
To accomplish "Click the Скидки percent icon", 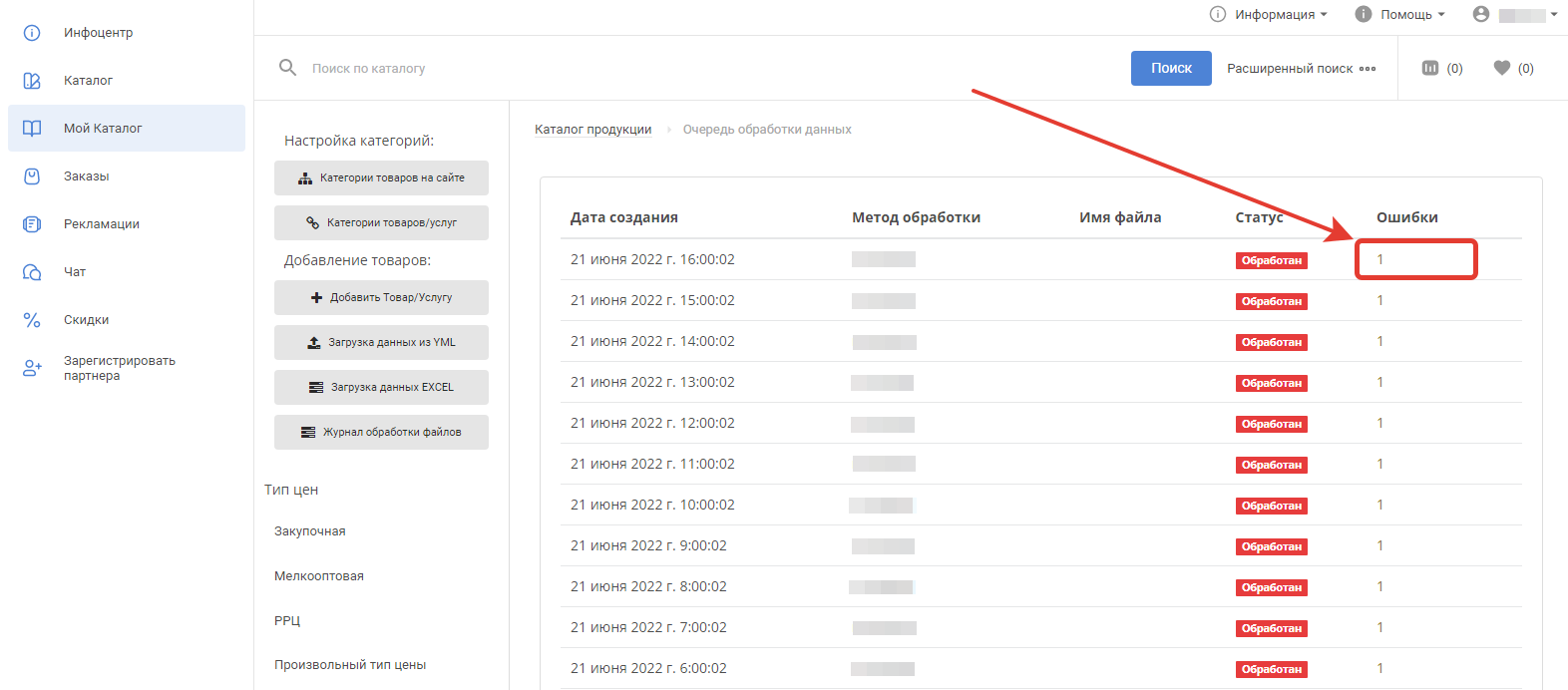I will point(32,320).
